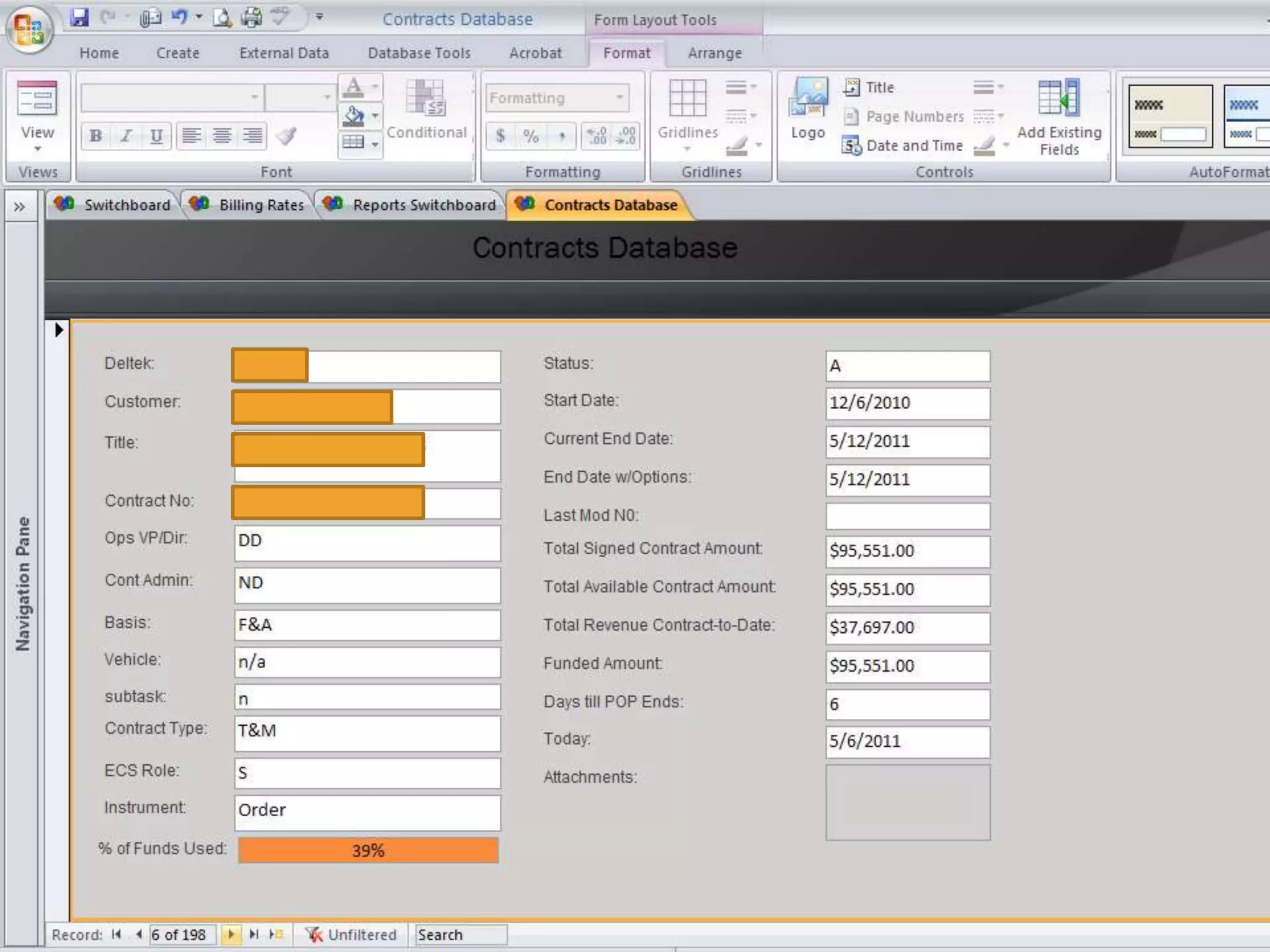
Task: Open the Home ribbon tab
Action: tap(99, 53)
